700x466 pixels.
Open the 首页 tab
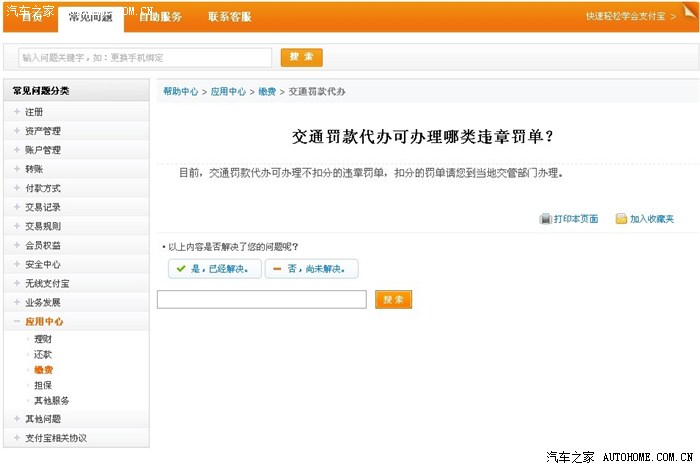31,17
